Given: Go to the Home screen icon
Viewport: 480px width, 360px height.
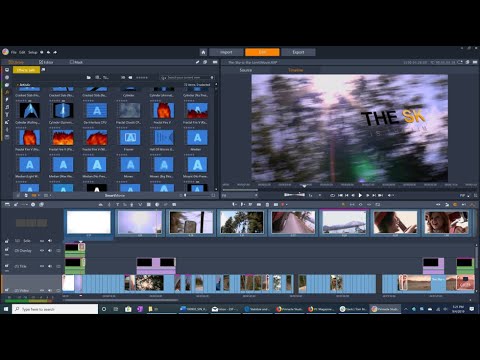Looking at the screenshot, I should pyautogui.click(x=203, y=52).
